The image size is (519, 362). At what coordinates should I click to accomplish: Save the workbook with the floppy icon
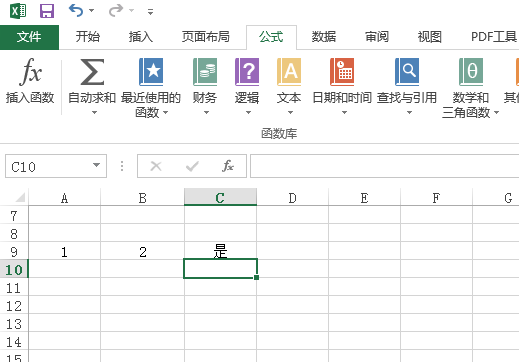pos(47,11)
